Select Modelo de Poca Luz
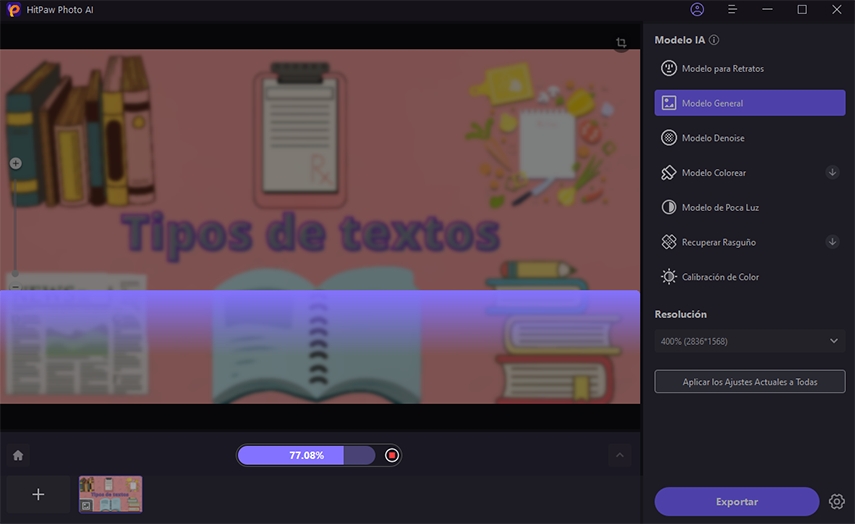 pos(750,207)
